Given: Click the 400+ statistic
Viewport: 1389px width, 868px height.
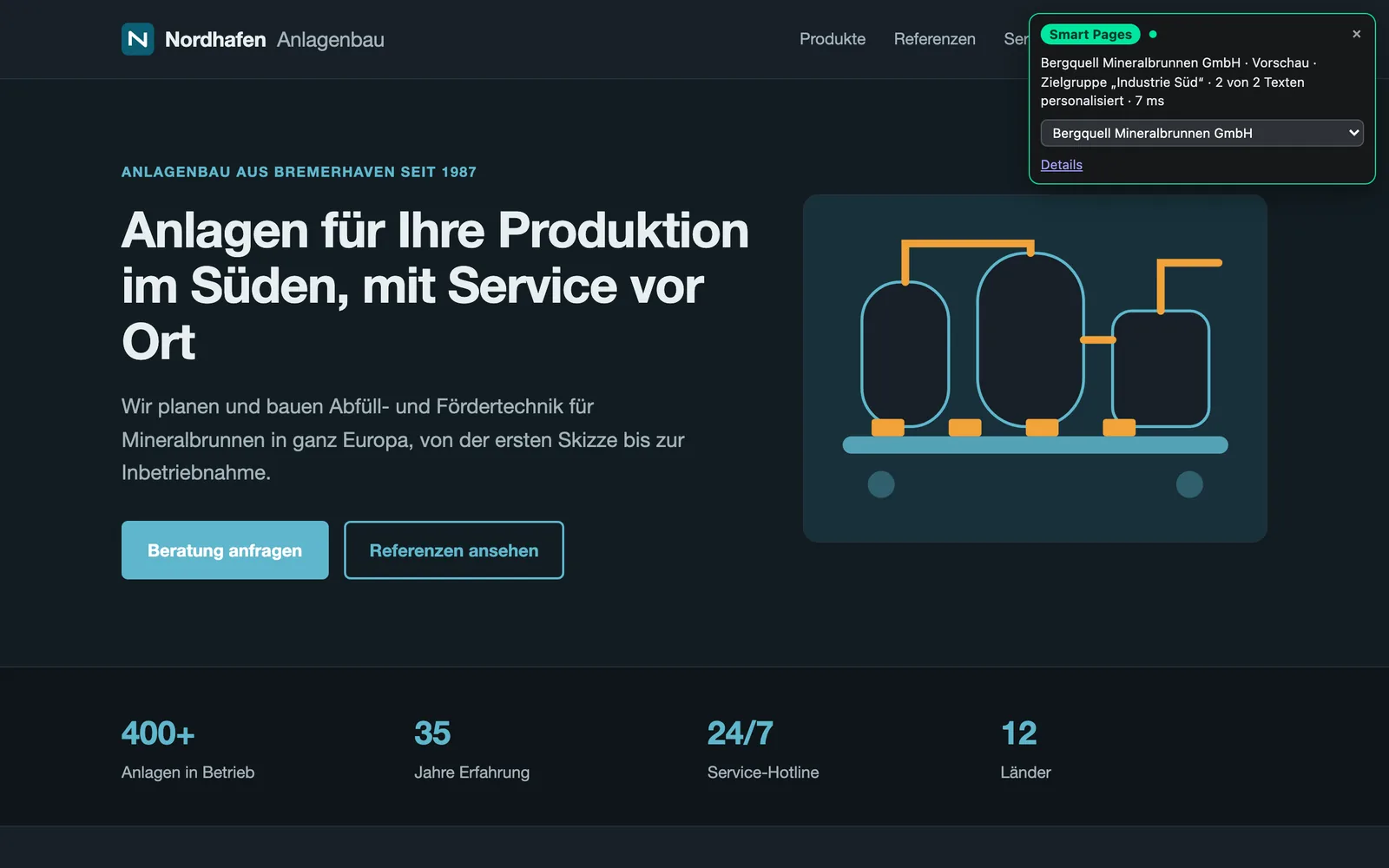Looking at the screenshot, I should click(x=158, y=733).
